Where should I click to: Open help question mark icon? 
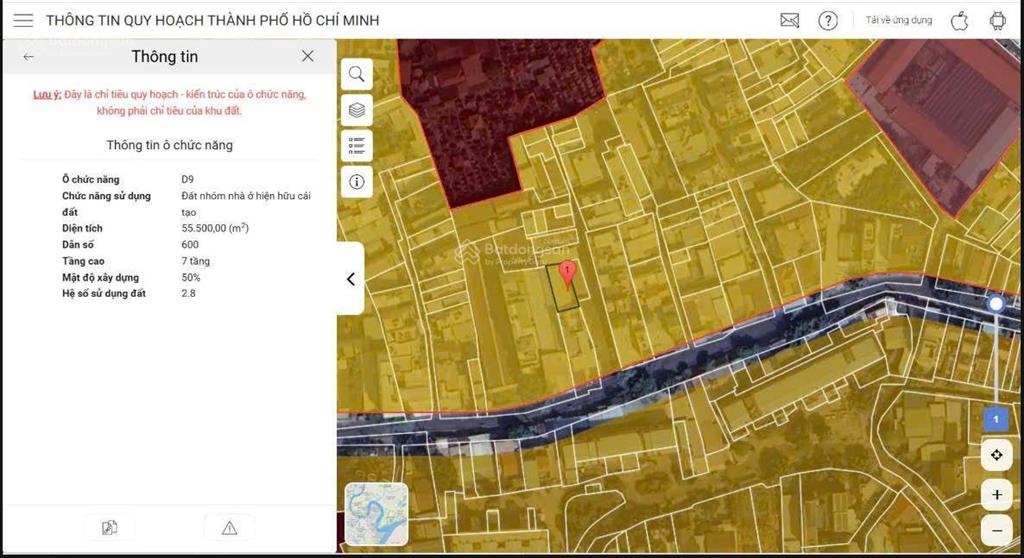pyautogui.click(x=828, y=20)
